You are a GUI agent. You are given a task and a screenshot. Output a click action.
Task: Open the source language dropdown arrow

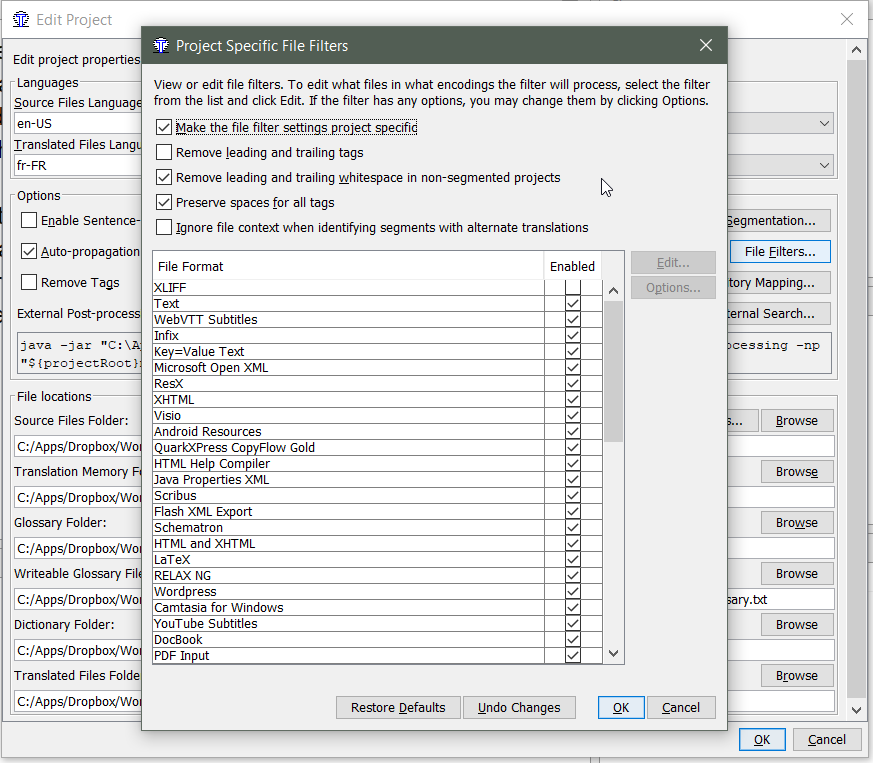coord(824,124)
